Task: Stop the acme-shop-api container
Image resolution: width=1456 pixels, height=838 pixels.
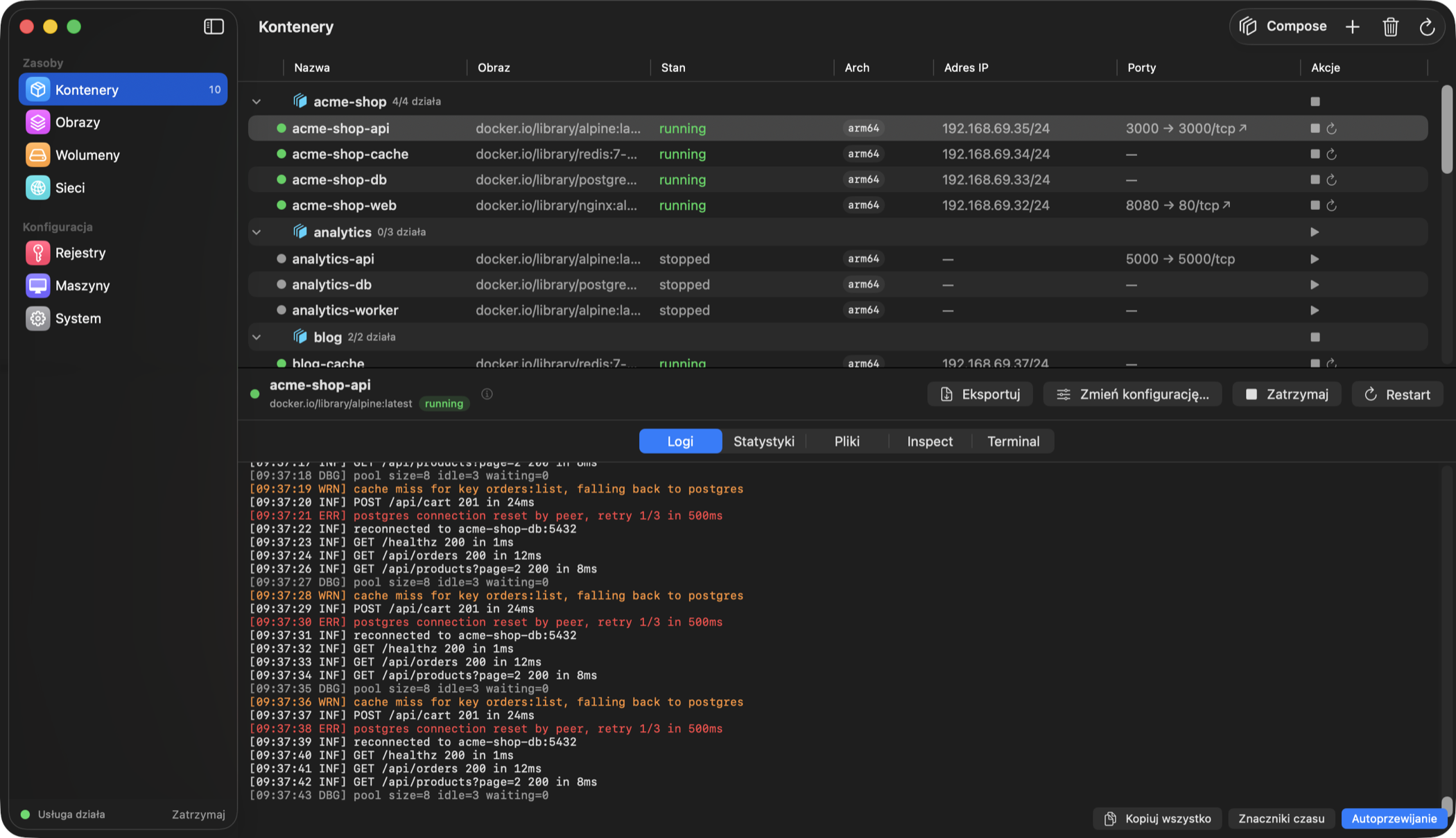Action: click(1315, 128)
